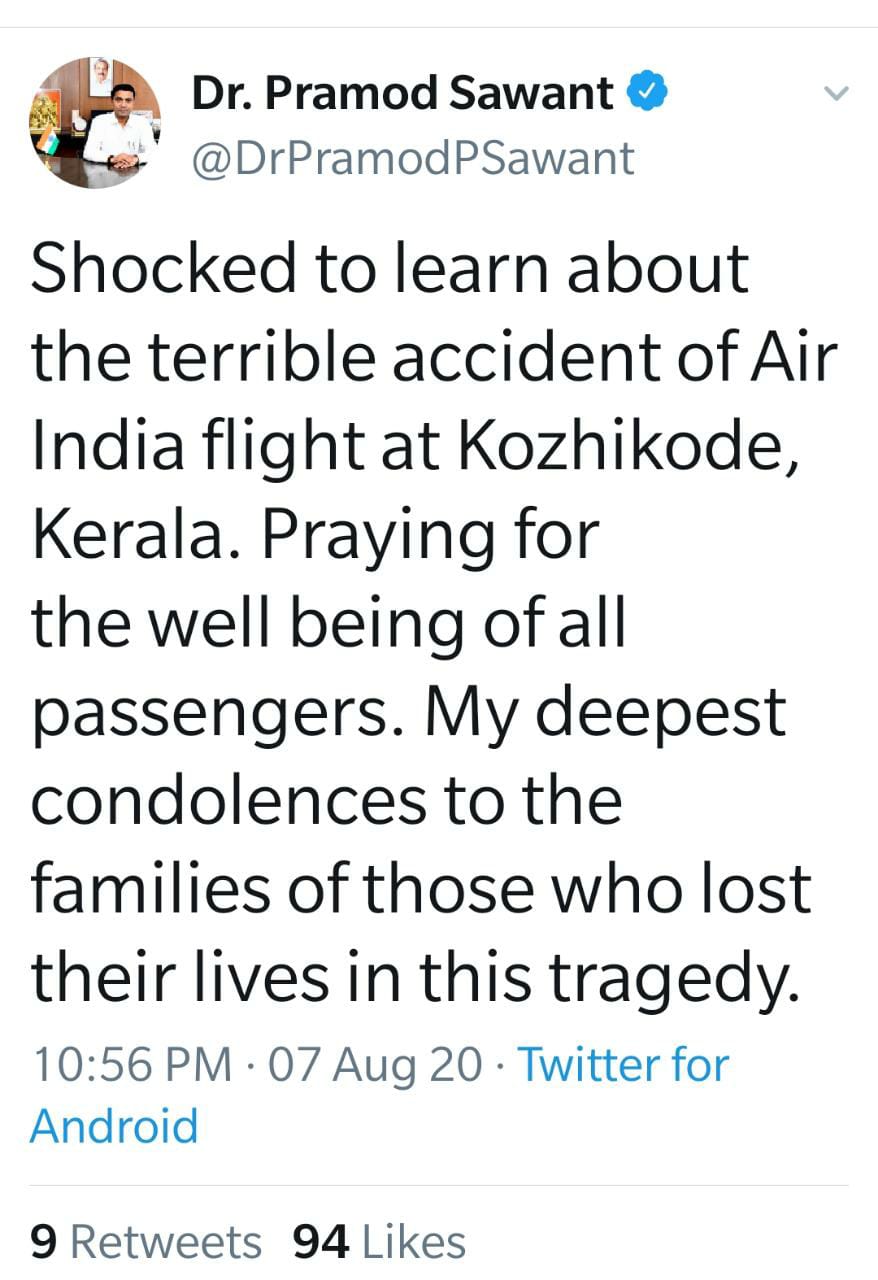Open the @DrPramodPSawant handle
Viewport: 878px width, 1280px height.
pos(411,158)
